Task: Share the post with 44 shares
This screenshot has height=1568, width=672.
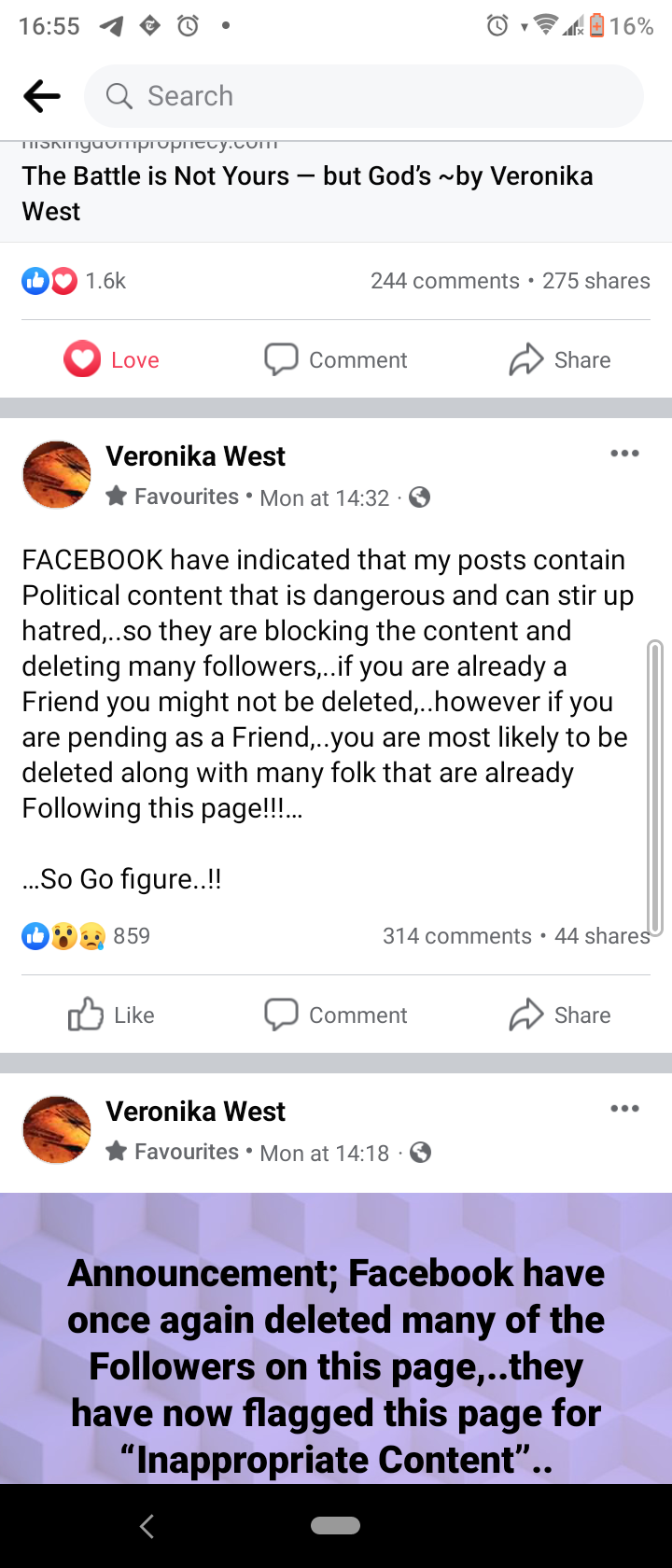Action: coord(560,1015)
